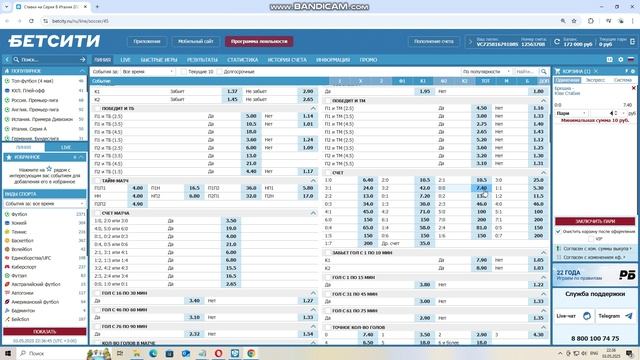Collapse the 'Точное кол-во голов' group

point(543,327)
